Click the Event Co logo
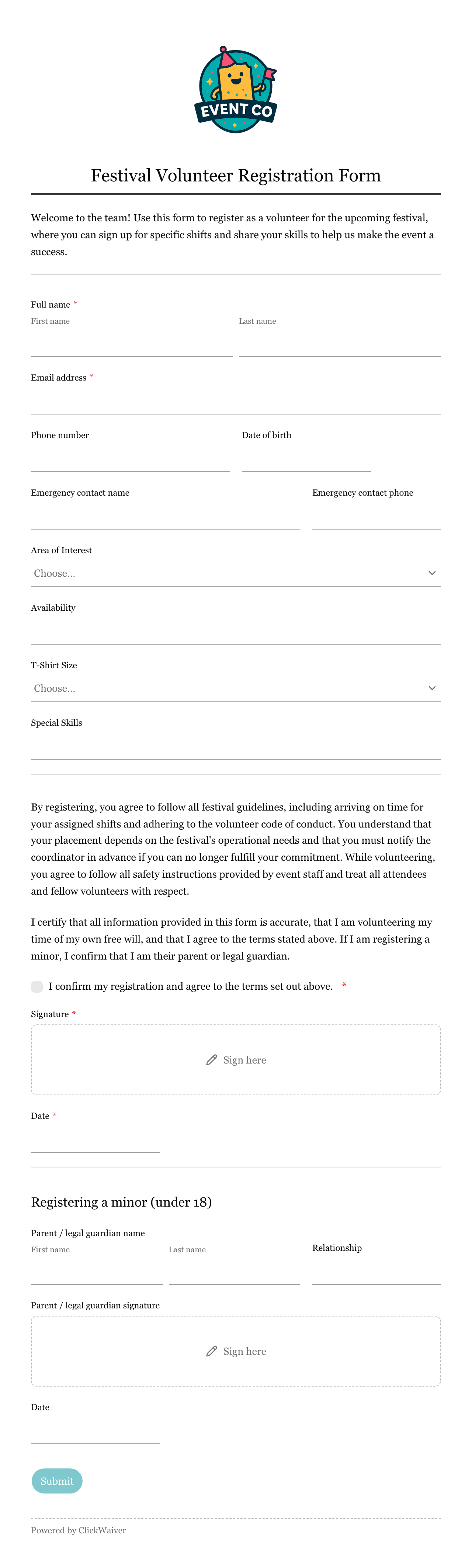This screenshot has width=472, height=1568. click(236, 90)
